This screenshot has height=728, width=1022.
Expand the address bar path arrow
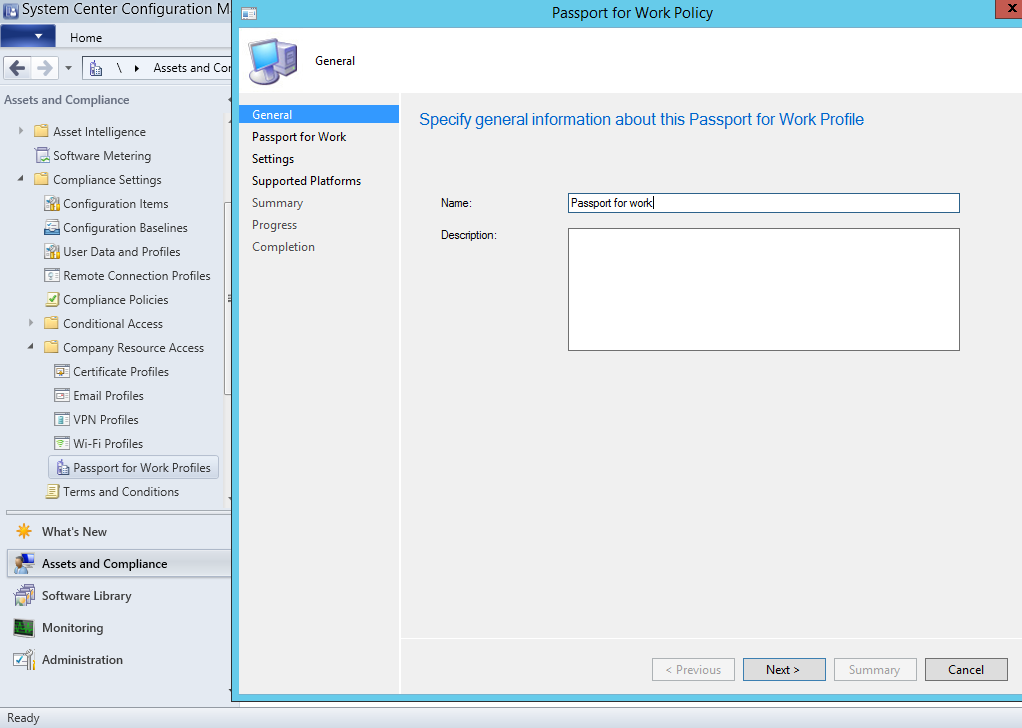(136, 68)
